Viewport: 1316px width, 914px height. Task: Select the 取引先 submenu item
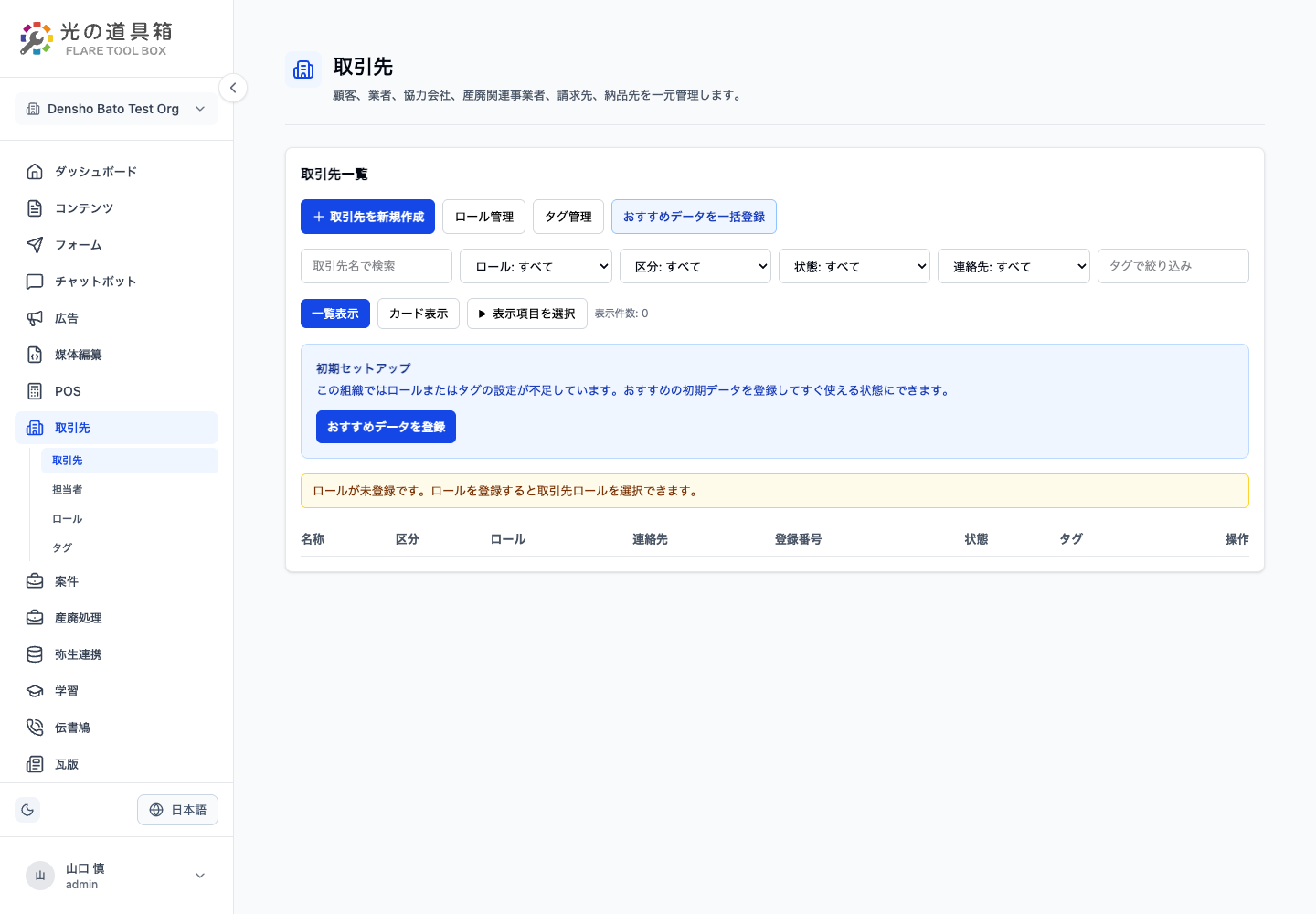130,461
